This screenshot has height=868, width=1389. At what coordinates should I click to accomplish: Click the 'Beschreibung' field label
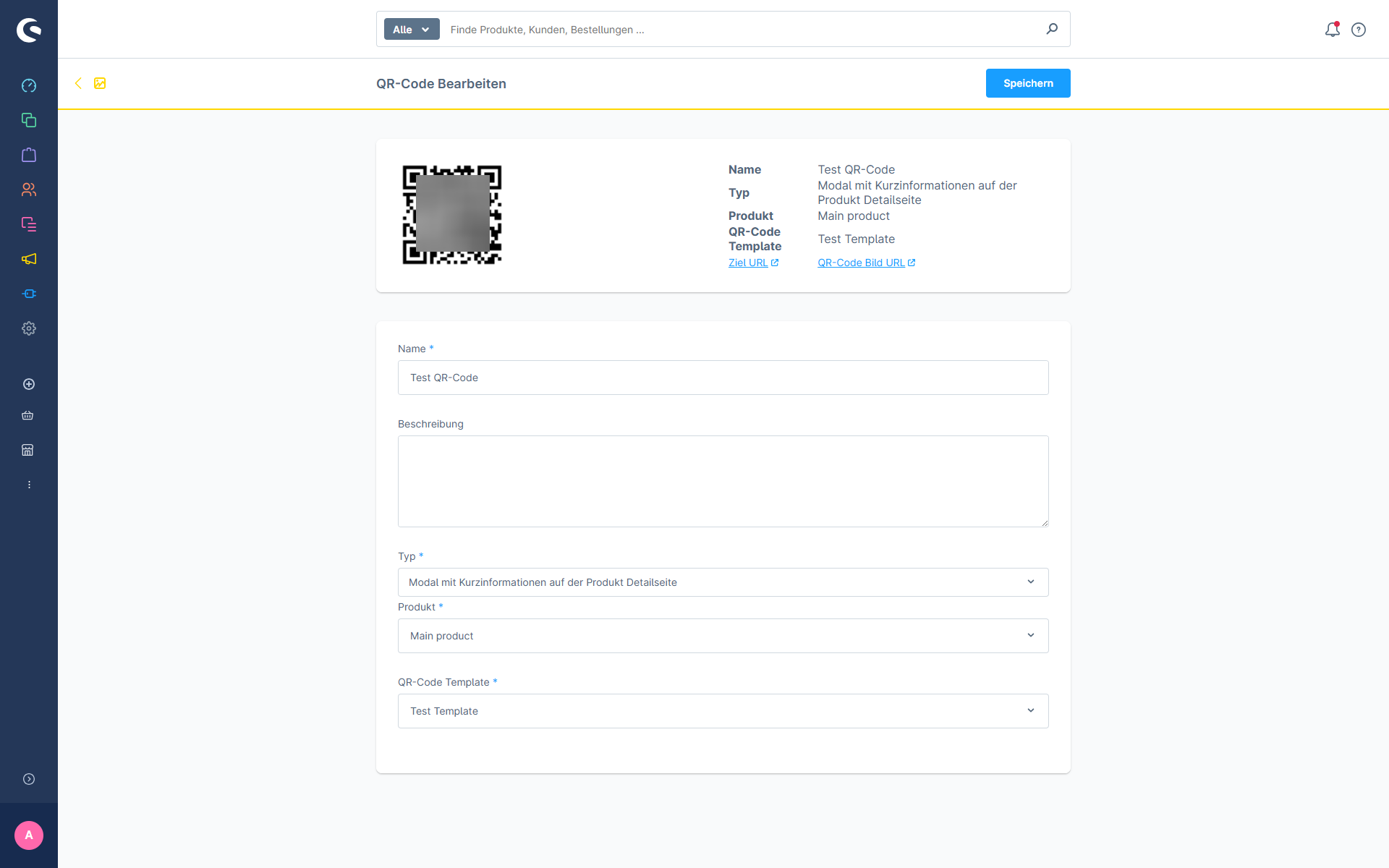tap(430, 424)
